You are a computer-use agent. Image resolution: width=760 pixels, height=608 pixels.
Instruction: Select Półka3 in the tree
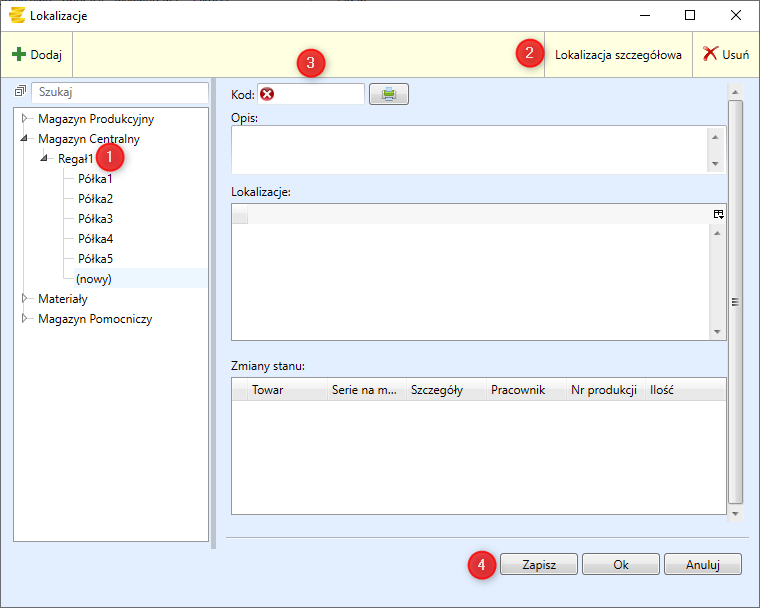(95, 219)
